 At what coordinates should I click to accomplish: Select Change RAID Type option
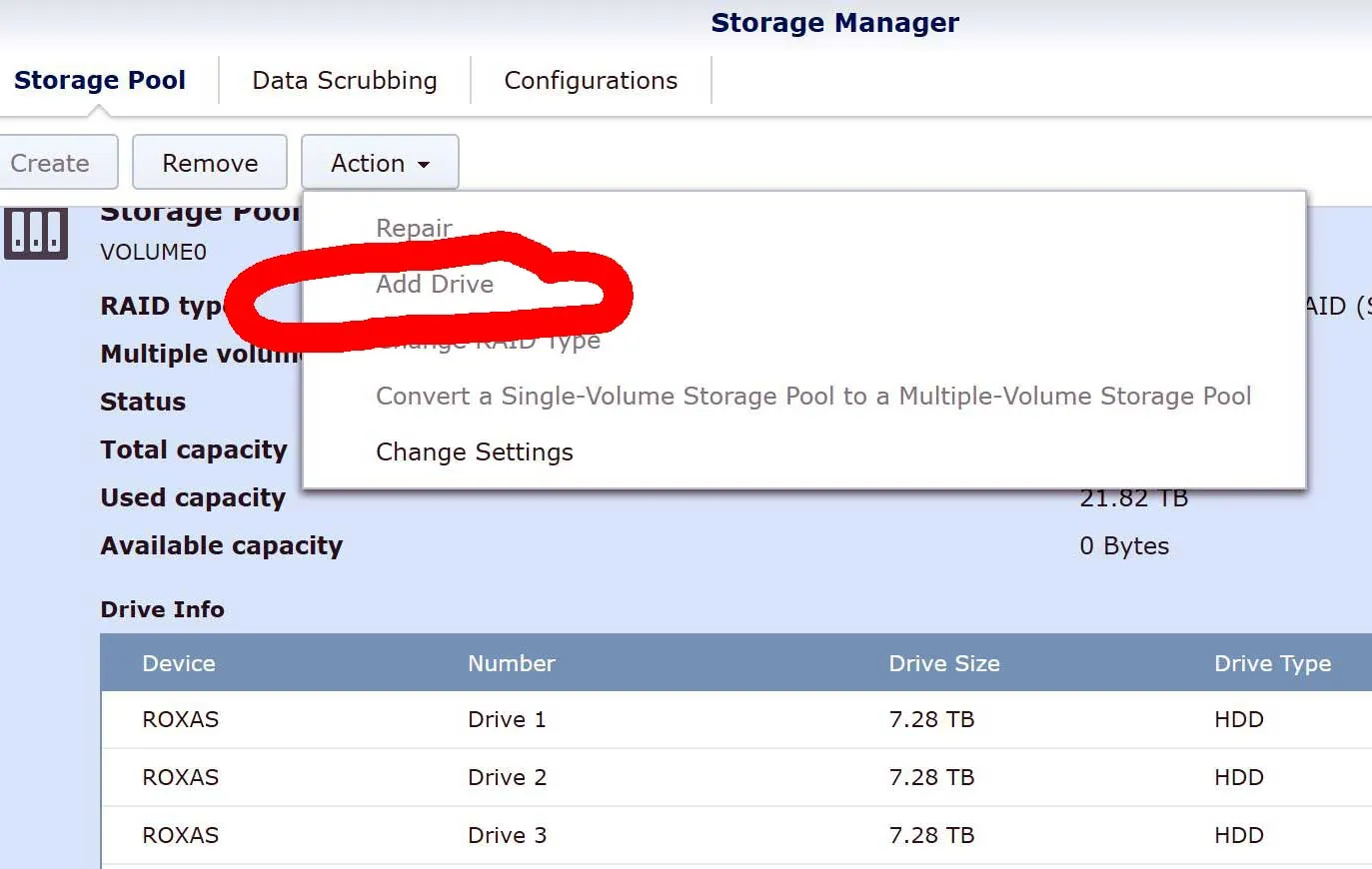[x=488, y=340]
